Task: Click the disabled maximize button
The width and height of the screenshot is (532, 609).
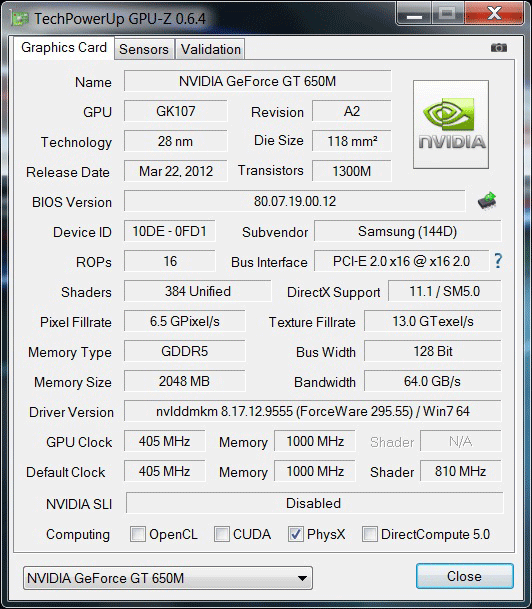Action: 448,14
